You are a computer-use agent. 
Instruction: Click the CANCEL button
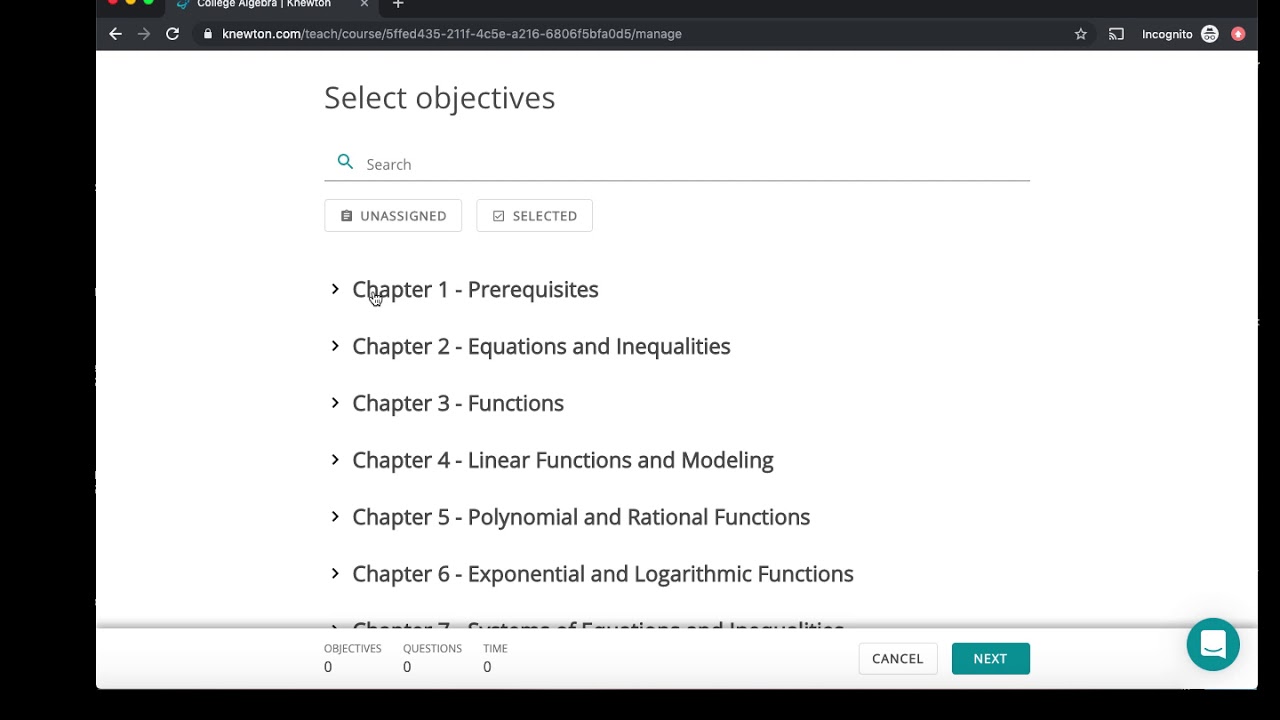click(x=897, y=658)
